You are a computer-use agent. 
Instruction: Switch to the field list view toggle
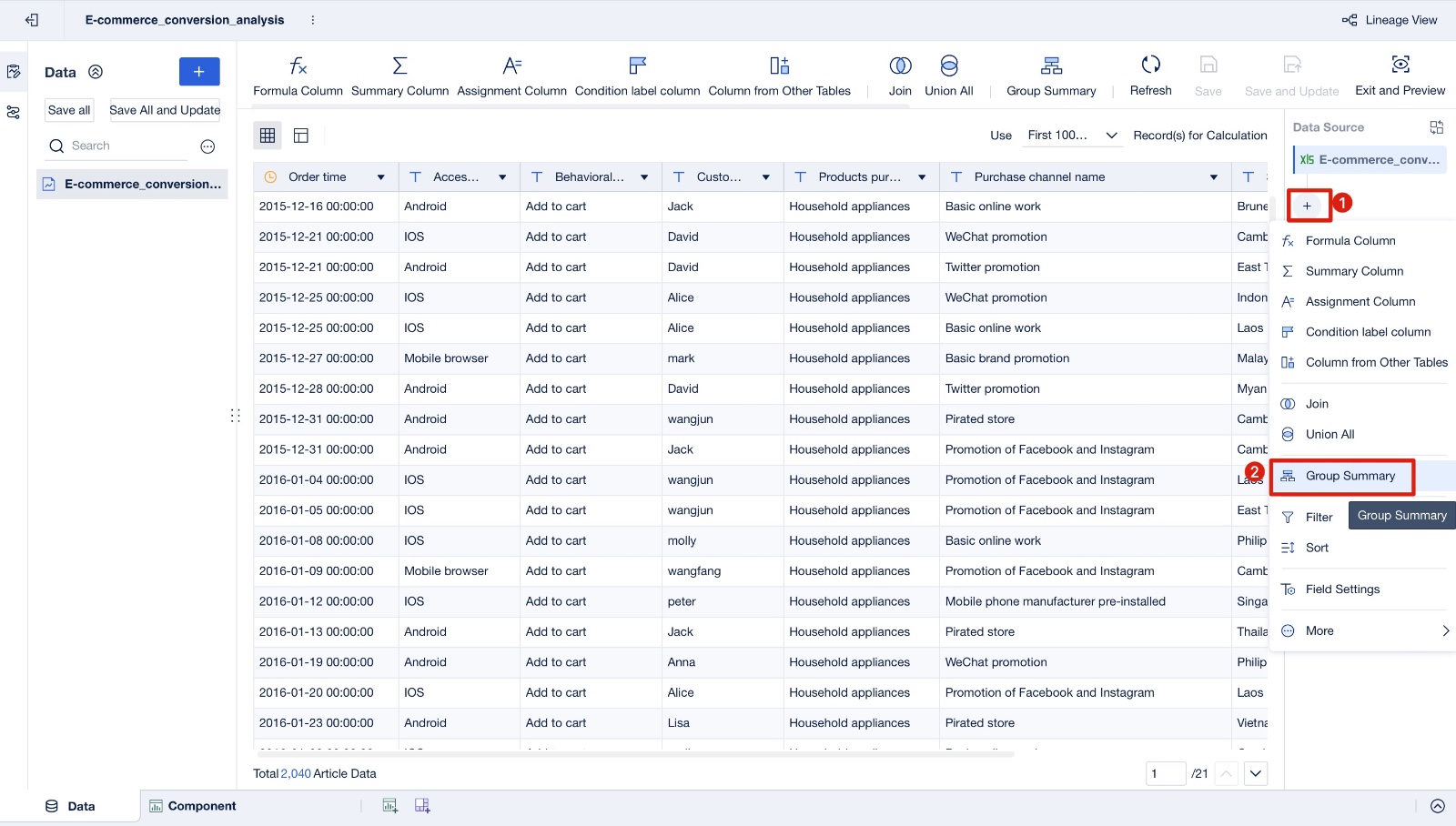pos(301,136)
